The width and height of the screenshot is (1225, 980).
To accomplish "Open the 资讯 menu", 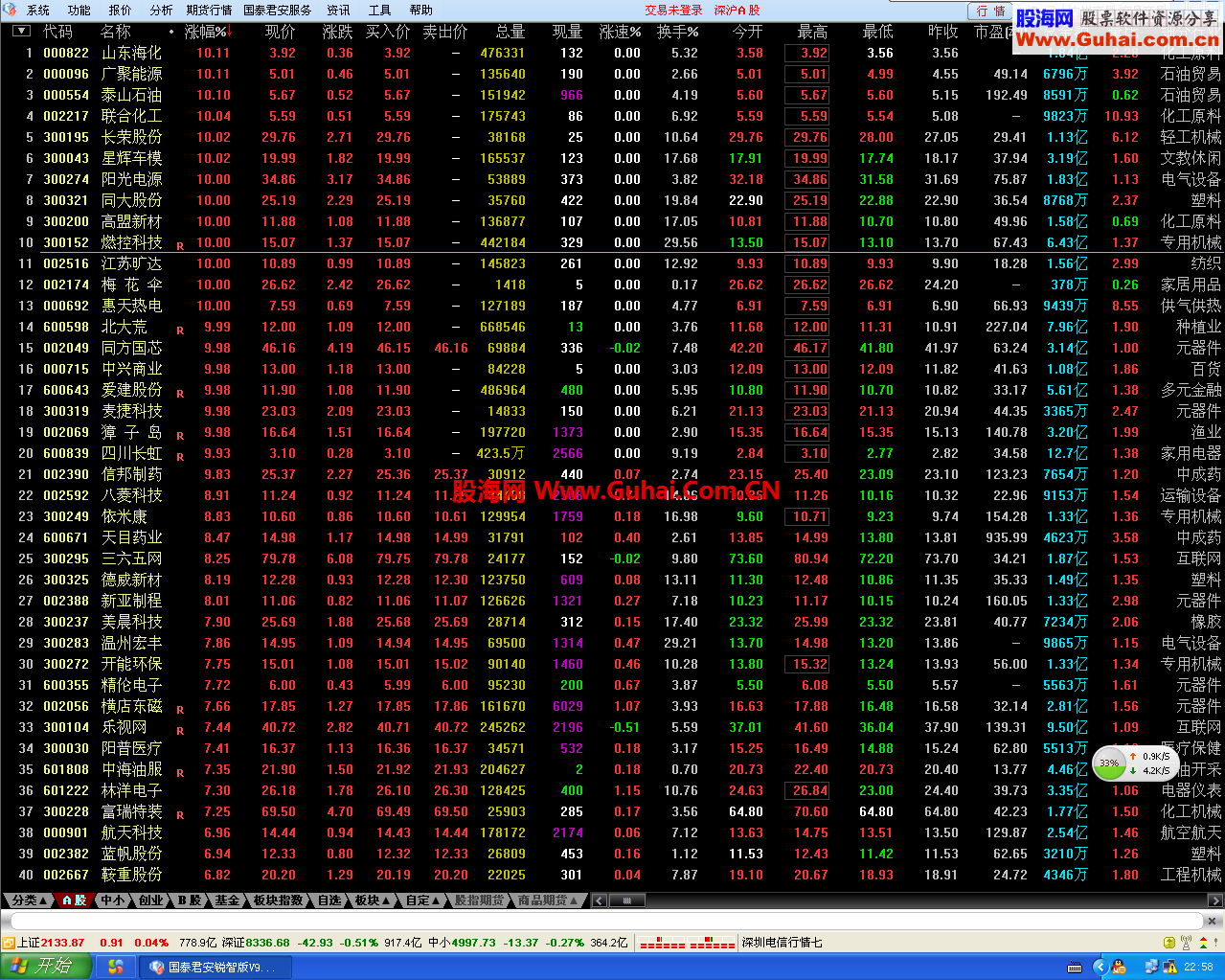I will (339, 10).
